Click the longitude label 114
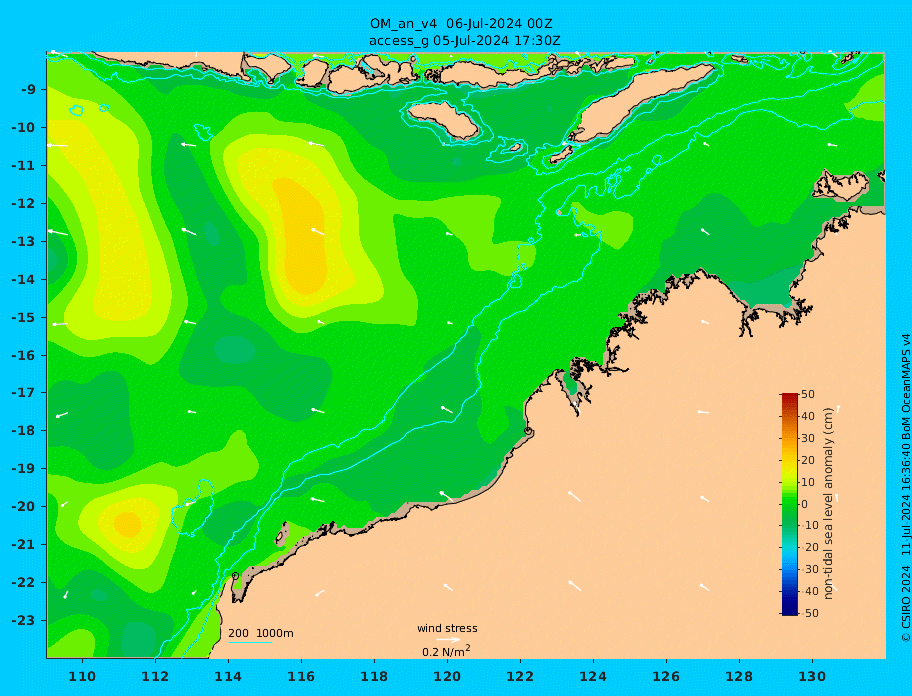 click(228, 676)
